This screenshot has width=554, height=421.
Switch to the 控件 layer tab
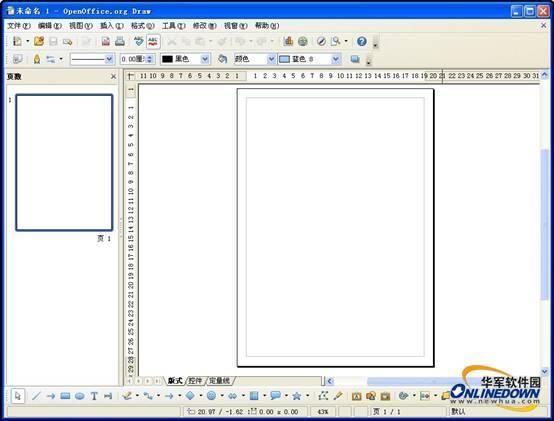point(195,381)
